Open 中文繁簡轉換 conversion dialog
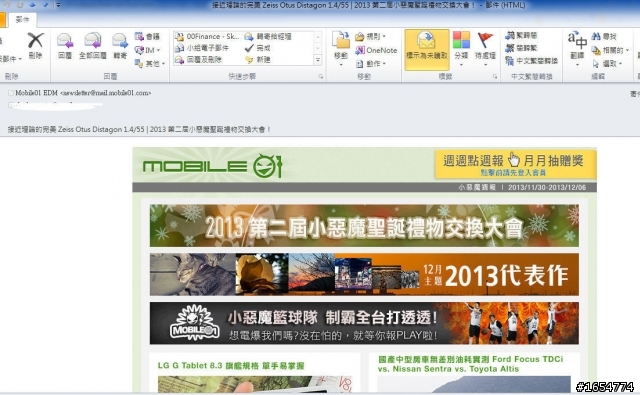 tap(531, 61)
